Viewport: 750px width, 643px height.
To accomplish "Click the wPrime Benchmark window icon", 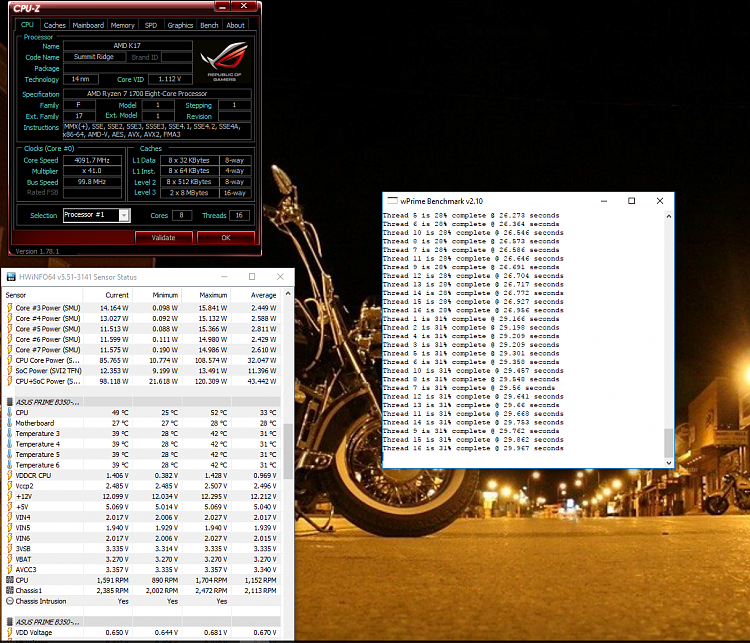I will point(390,201).
